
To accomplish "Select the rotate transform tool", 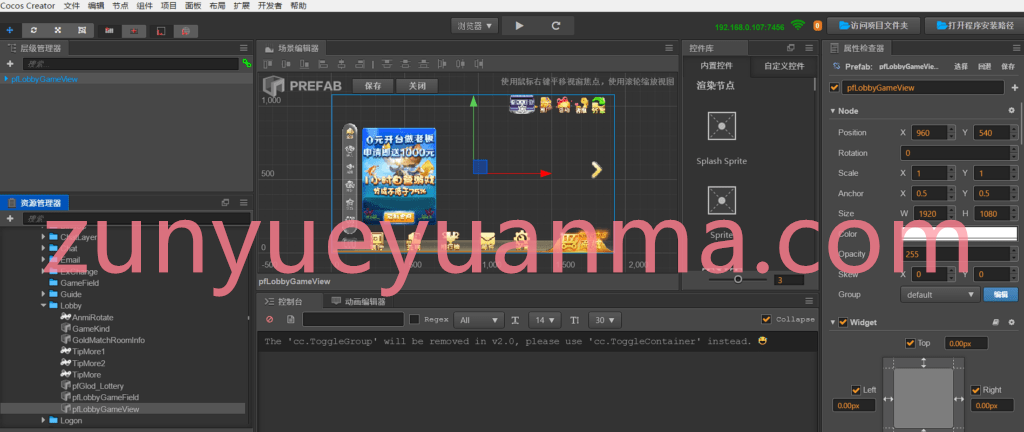I will [x=33, y=30].
